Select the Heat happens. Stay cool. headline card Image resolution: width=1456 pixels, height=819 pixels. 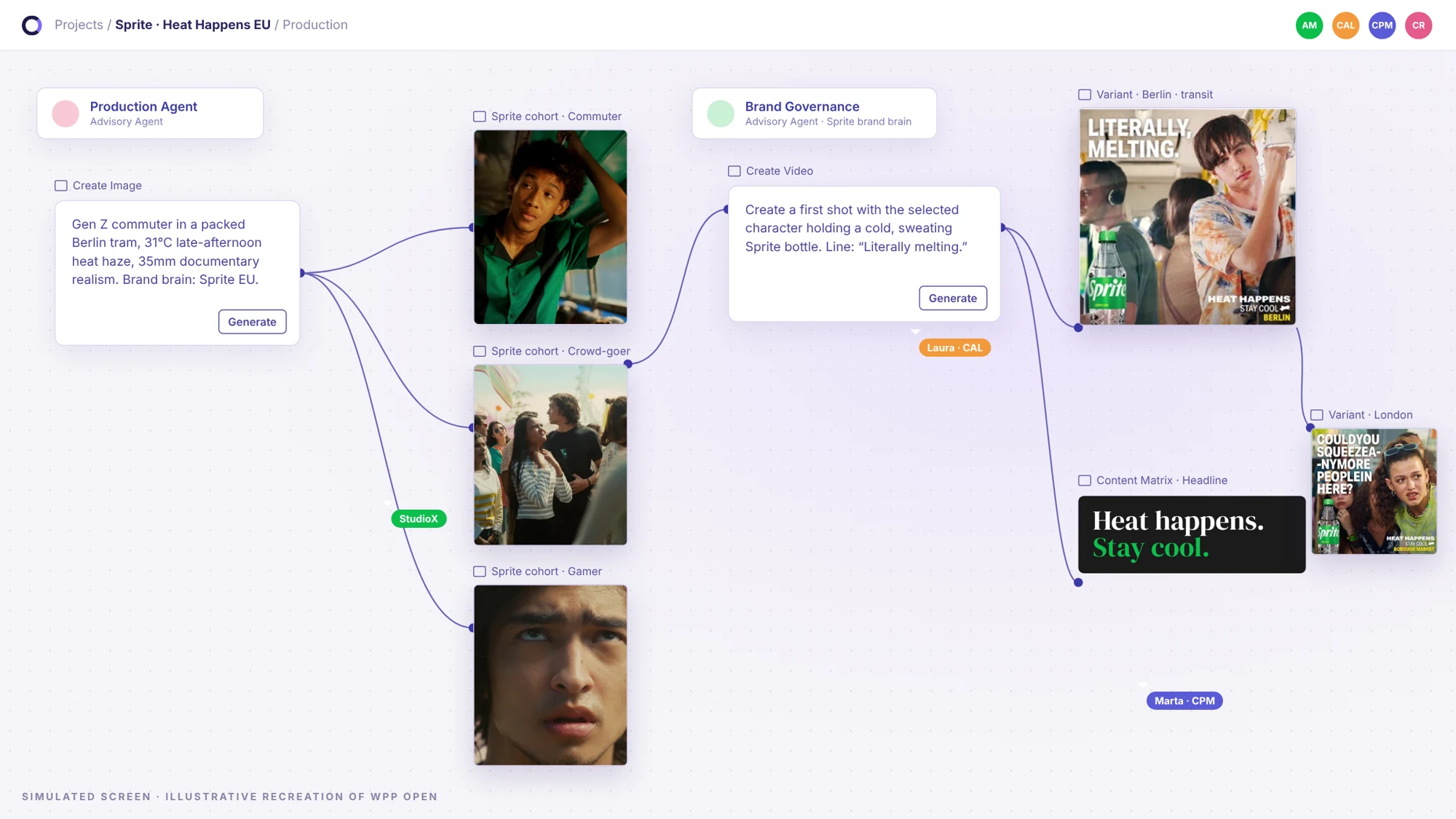[x=1192, y=534]
